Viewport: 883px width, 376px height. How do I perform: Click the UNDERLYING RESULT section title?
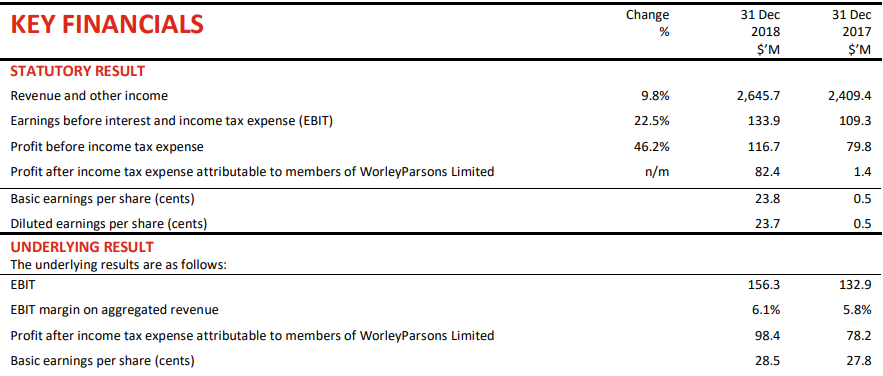coord(82,247)
